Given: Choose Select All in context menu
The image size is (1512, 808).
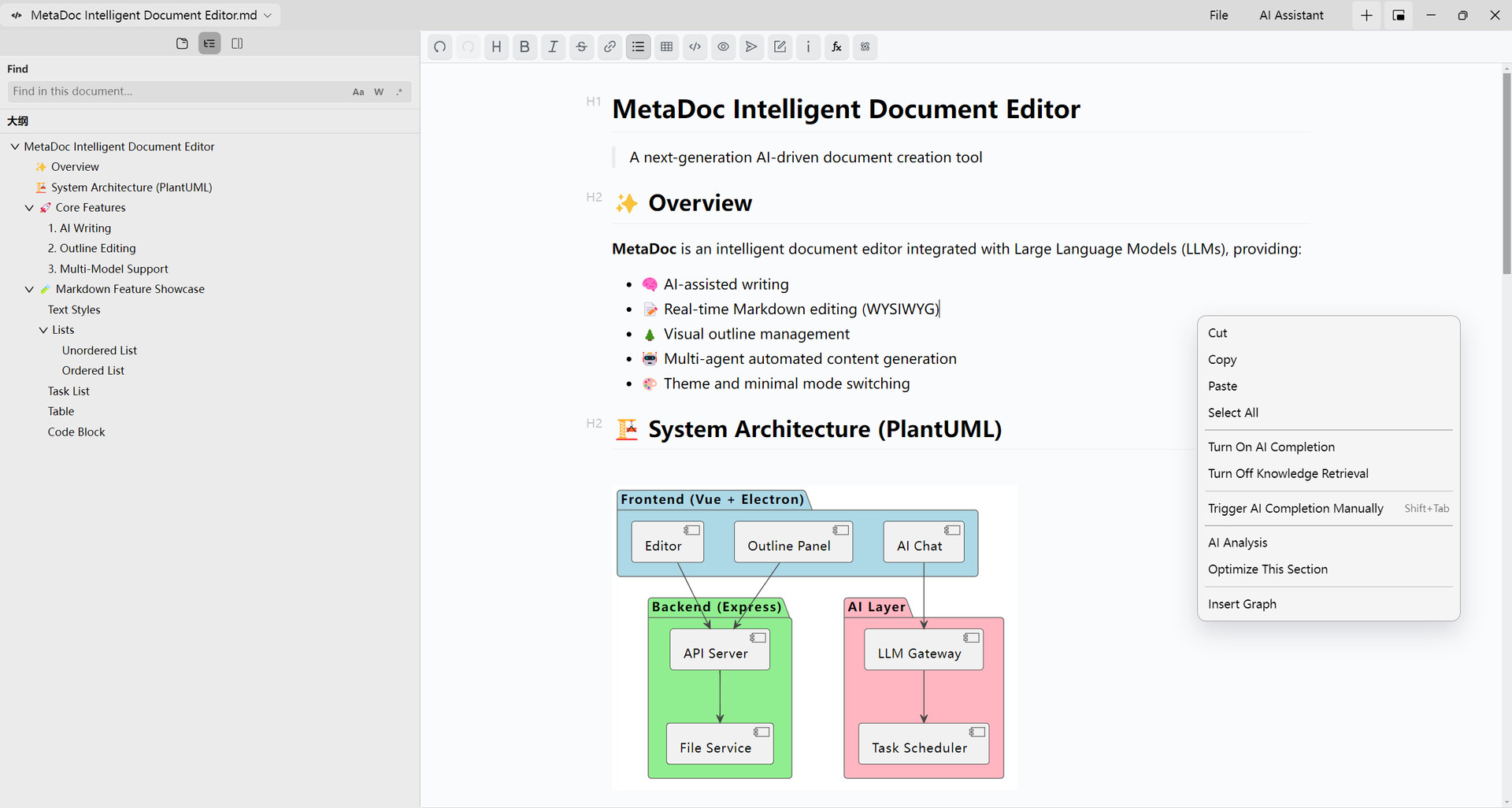Looking at the screenshot, I should pos(1328,413).
